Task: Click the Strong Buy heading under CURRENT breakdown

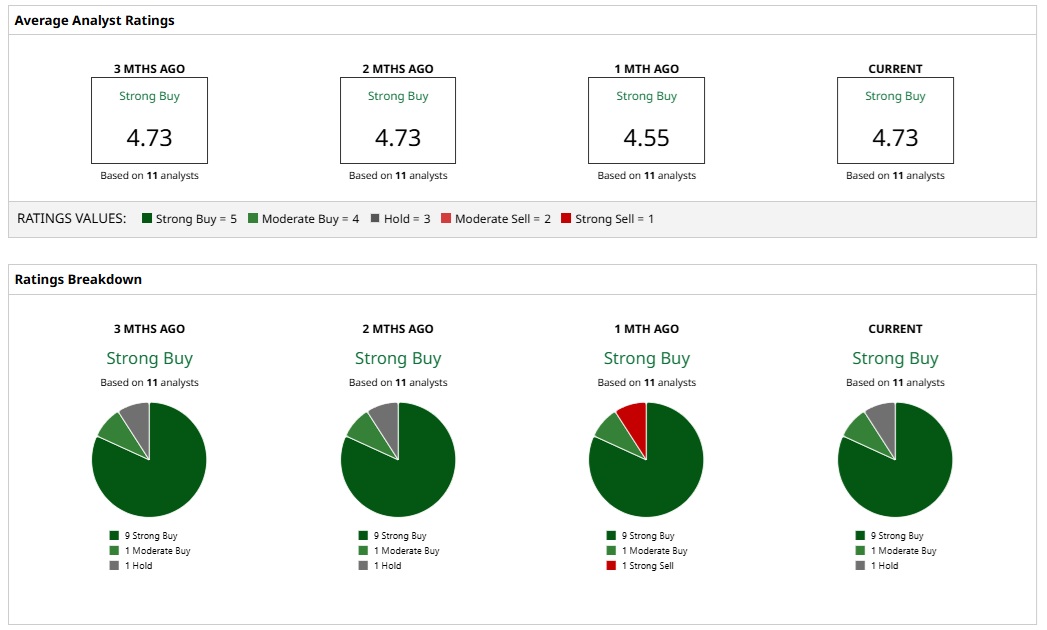Action: [x=895, y=358]
